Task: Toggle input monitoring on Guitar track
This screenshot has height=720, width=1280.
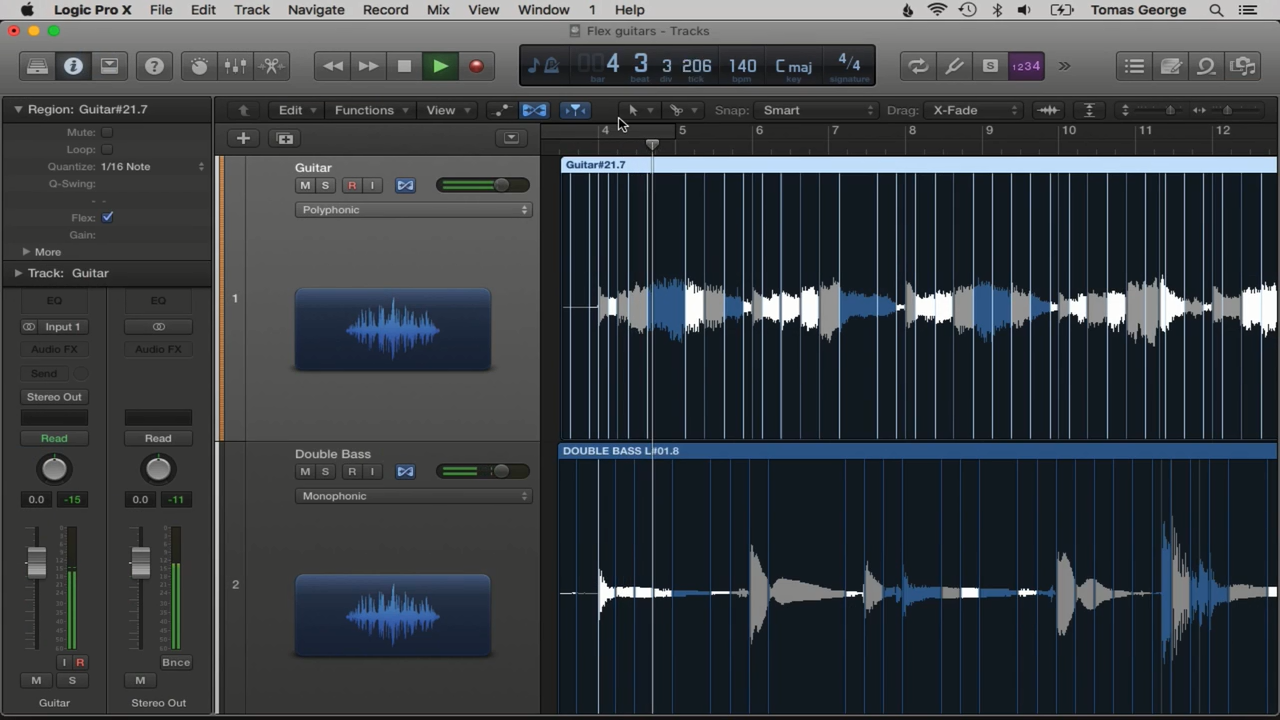Action: (372, 185)
